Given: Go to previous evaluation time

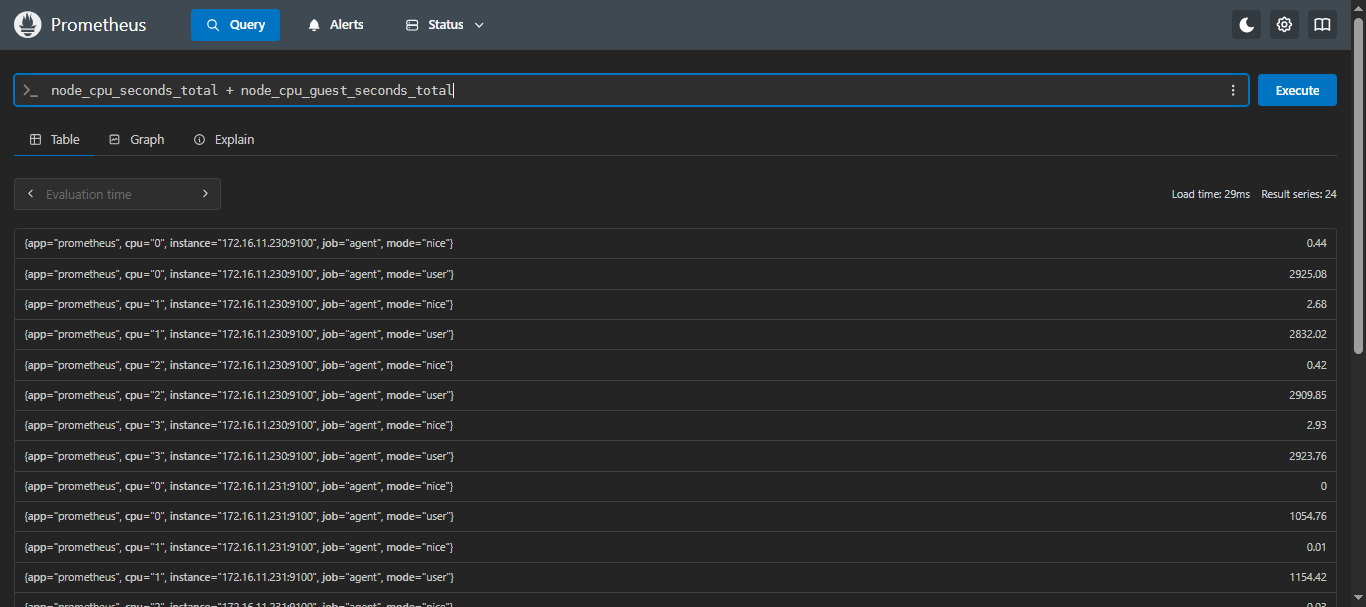Looking at the screenshot, I should (x=31, y=194).
